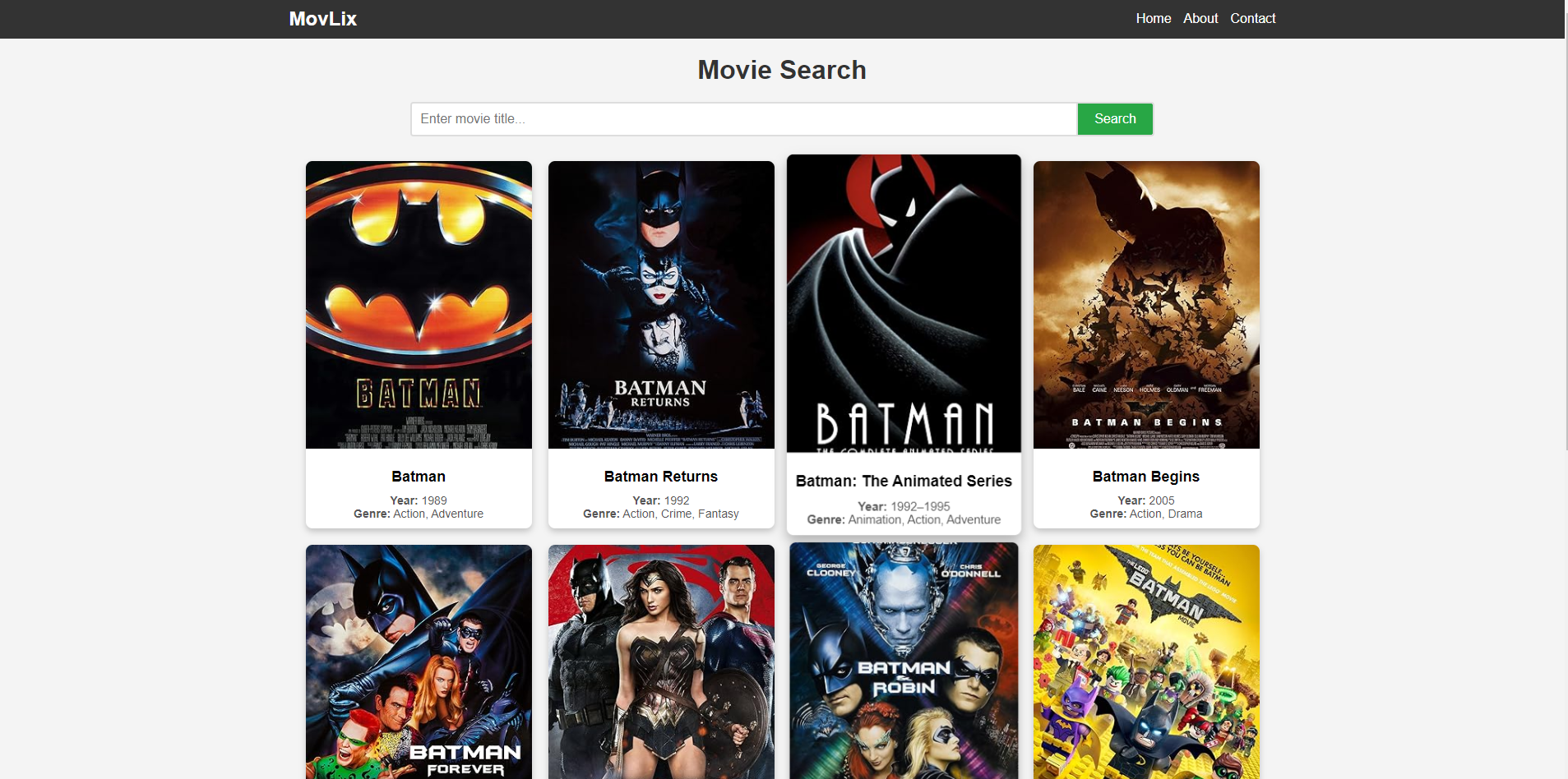The width and height of the screenshot is (1568, 779).
Task: Select the Batman Returns poster image
Action: (x=661, y=305)
